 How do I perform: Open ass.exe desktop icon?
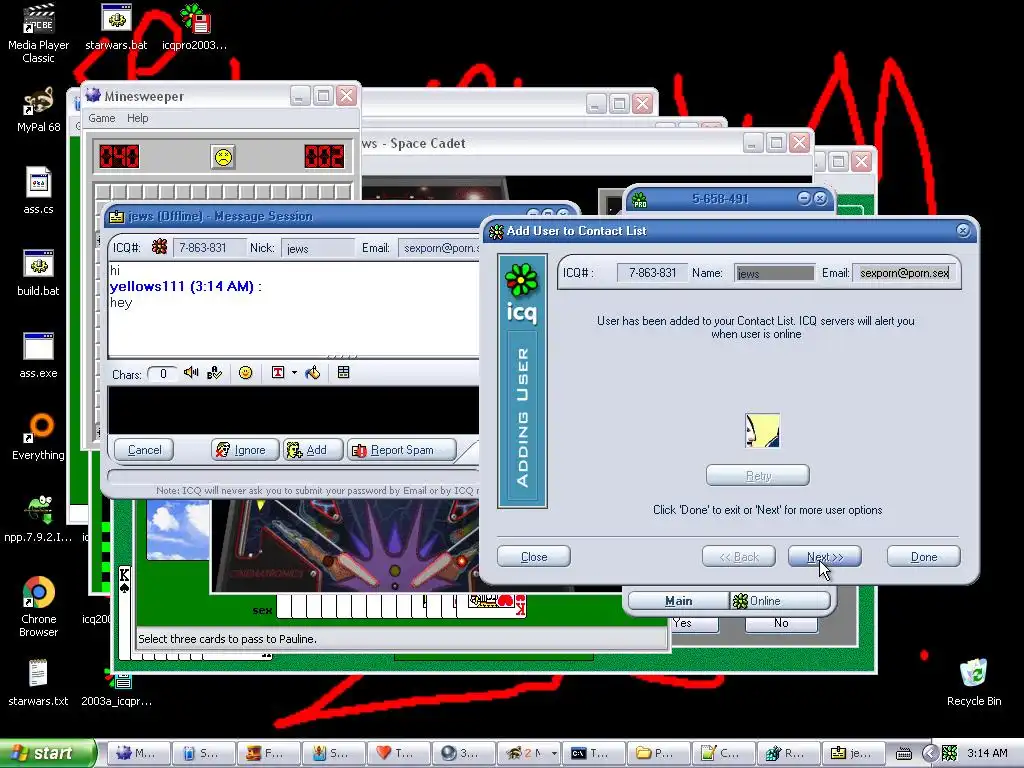[x=38, y=355]
